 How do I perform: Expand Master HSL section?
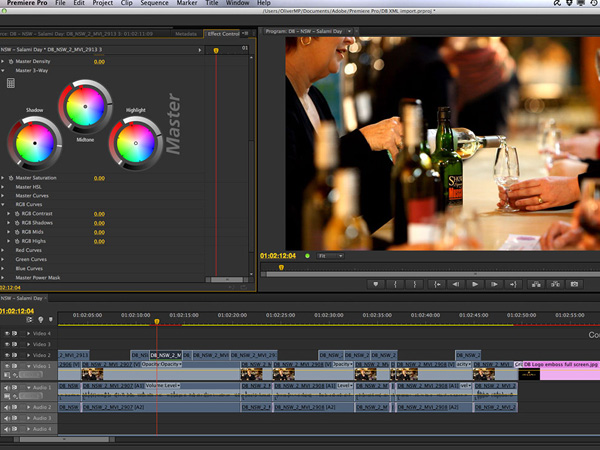3,187
